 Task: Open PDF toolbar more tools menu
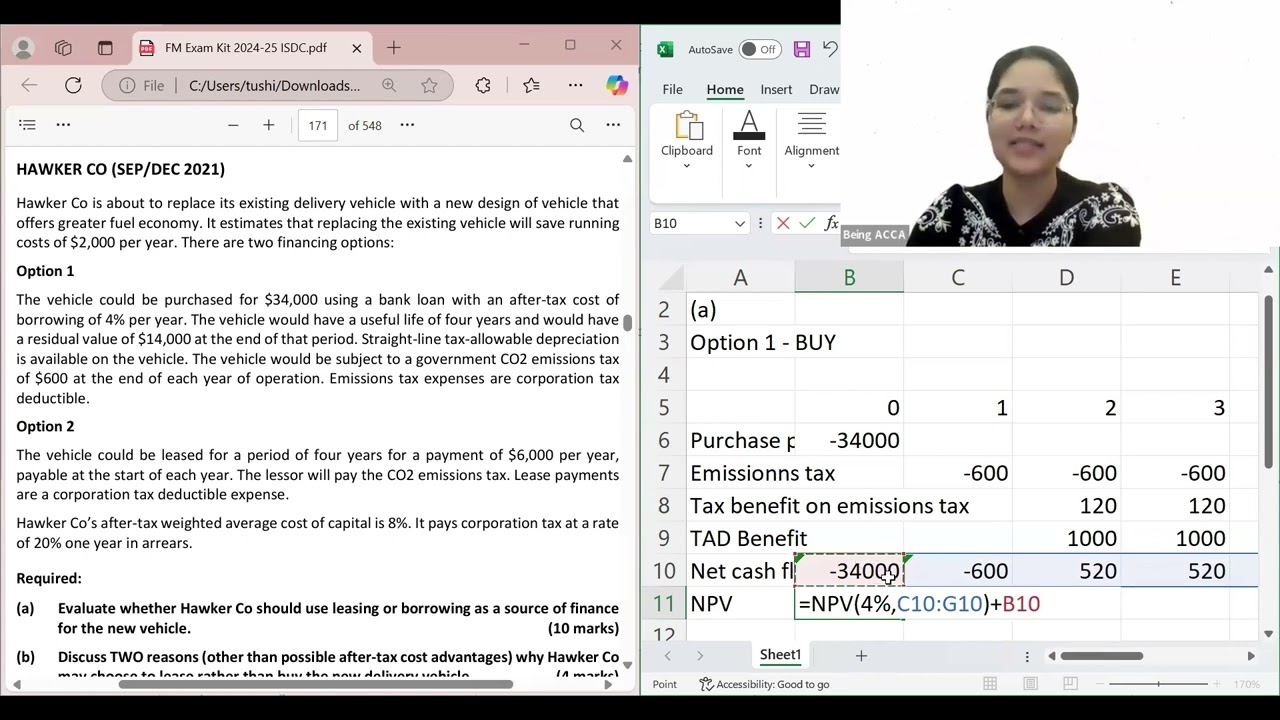(613, 125)
